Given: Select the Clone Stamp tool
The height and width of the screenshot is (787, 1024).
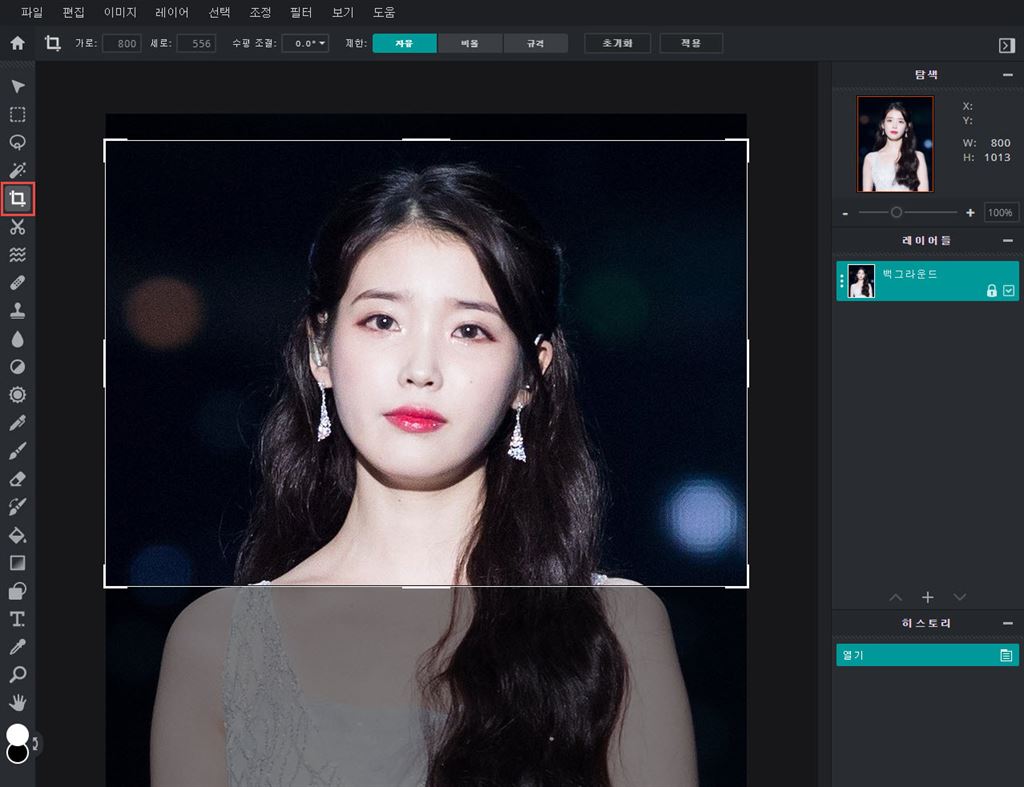Looking at the screenshot, I should (18, 311).
